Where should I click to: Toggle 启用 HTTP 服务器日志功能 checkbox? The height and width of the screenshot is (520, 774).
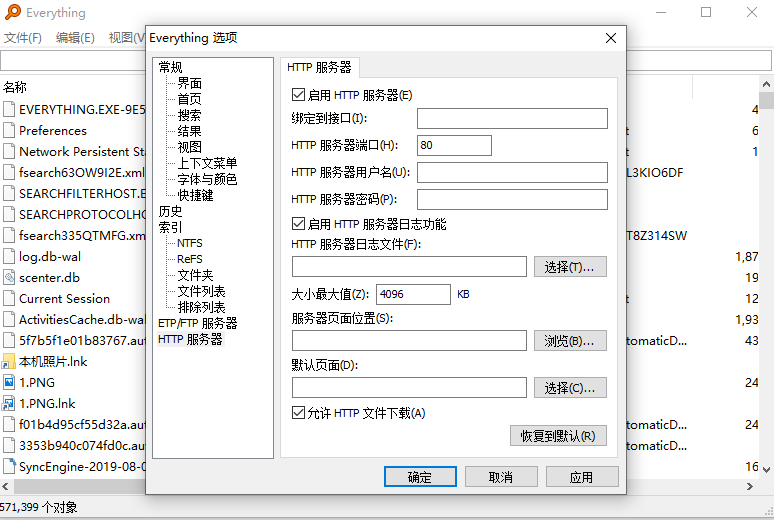point(298,224)
